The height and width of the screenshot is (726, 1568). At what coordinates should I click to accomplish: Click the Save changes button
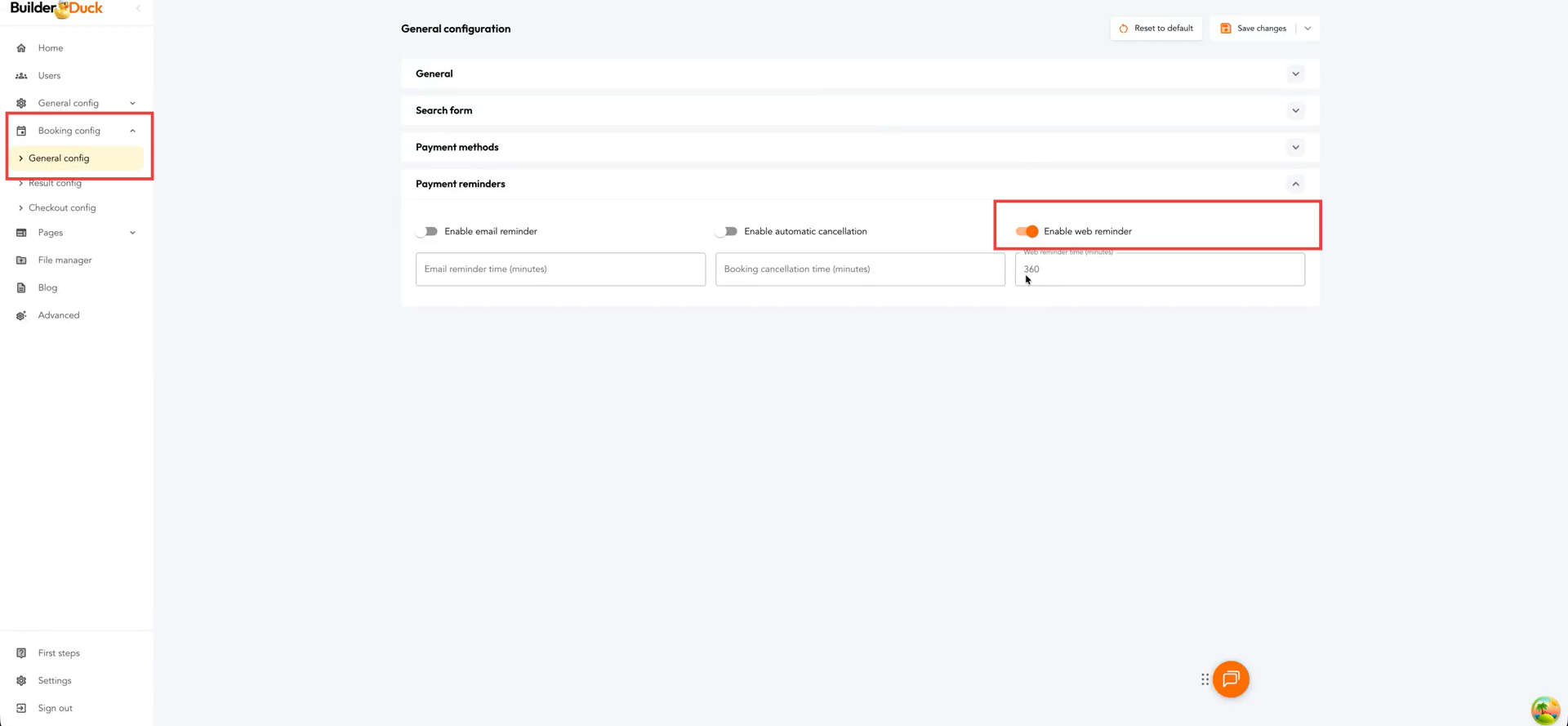click(1254, 29)
